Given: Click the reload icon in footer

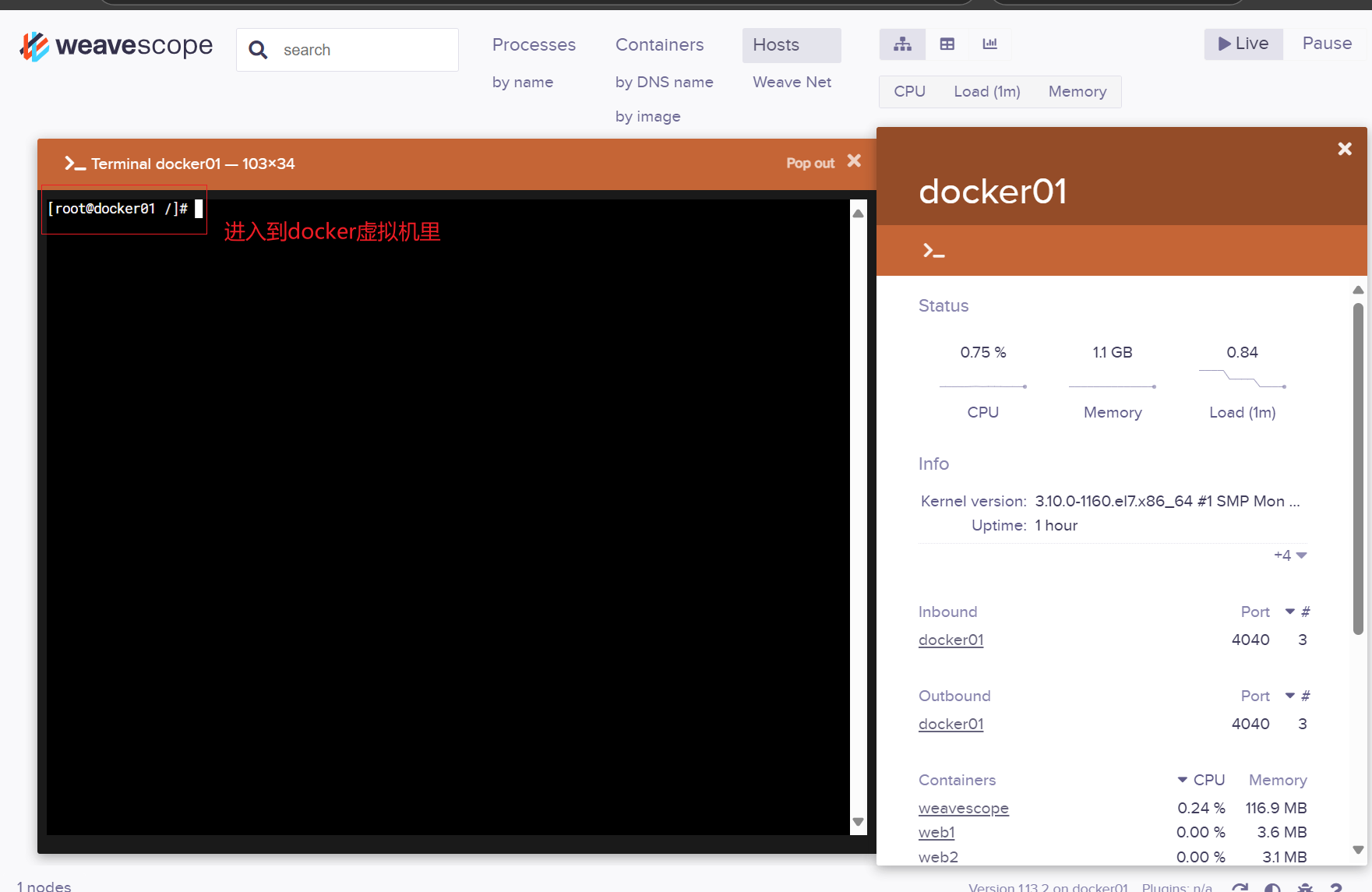Looking at the screenshot, I should click(1240, 887).
